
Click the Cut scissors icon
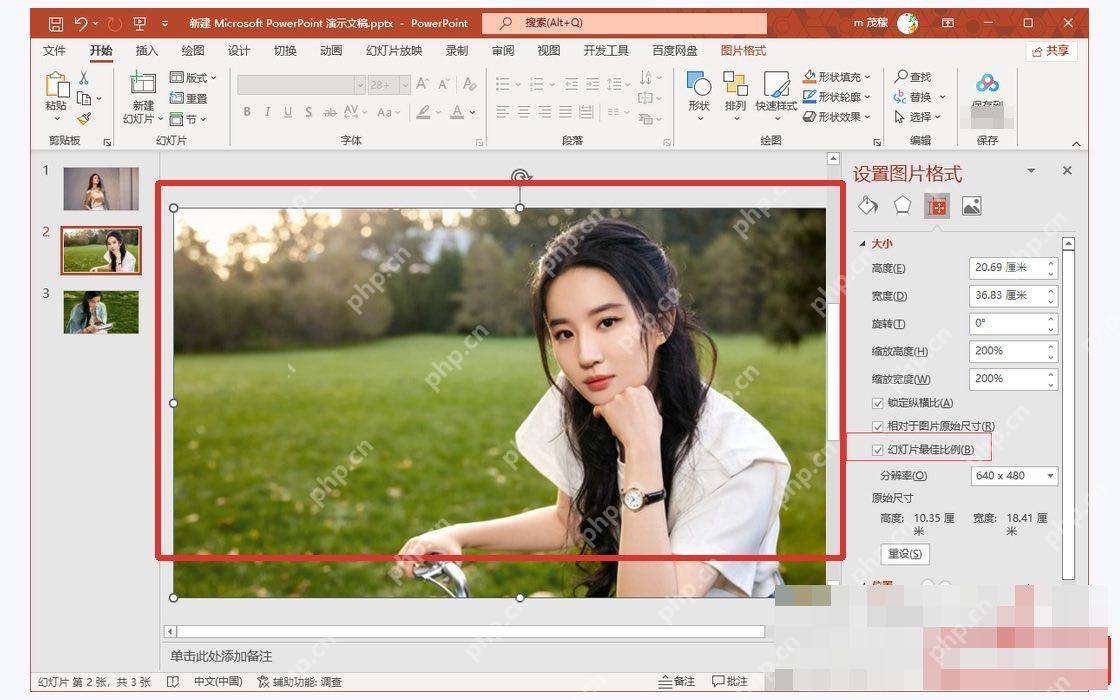tap(84, 77)
